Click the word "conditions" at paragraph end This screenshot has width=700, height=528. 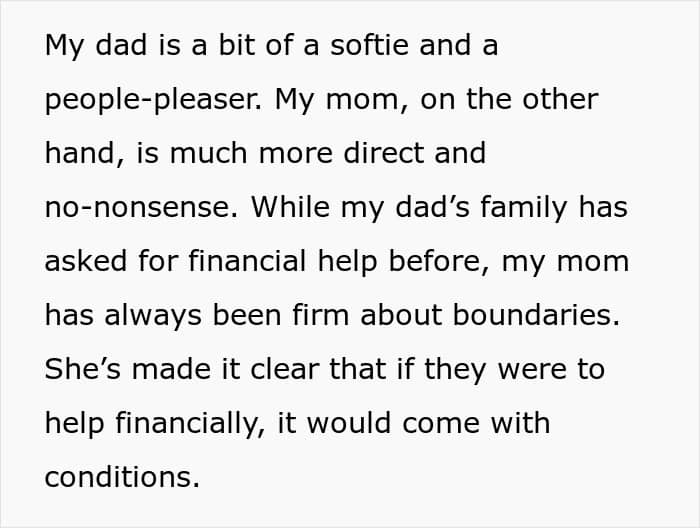pos(117,477)
